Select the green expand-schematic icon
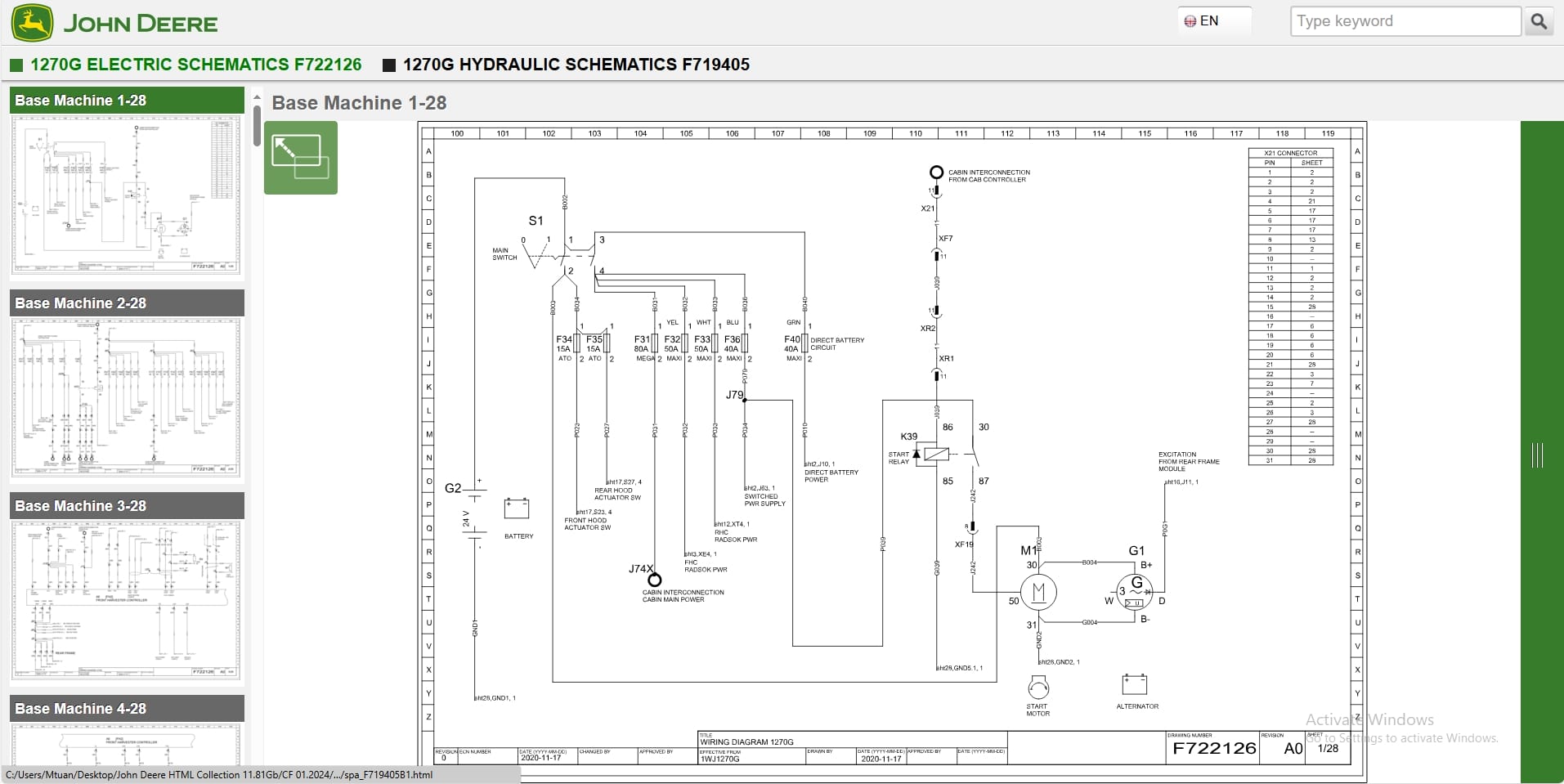The image size is (1564, 784). [300, 157]
